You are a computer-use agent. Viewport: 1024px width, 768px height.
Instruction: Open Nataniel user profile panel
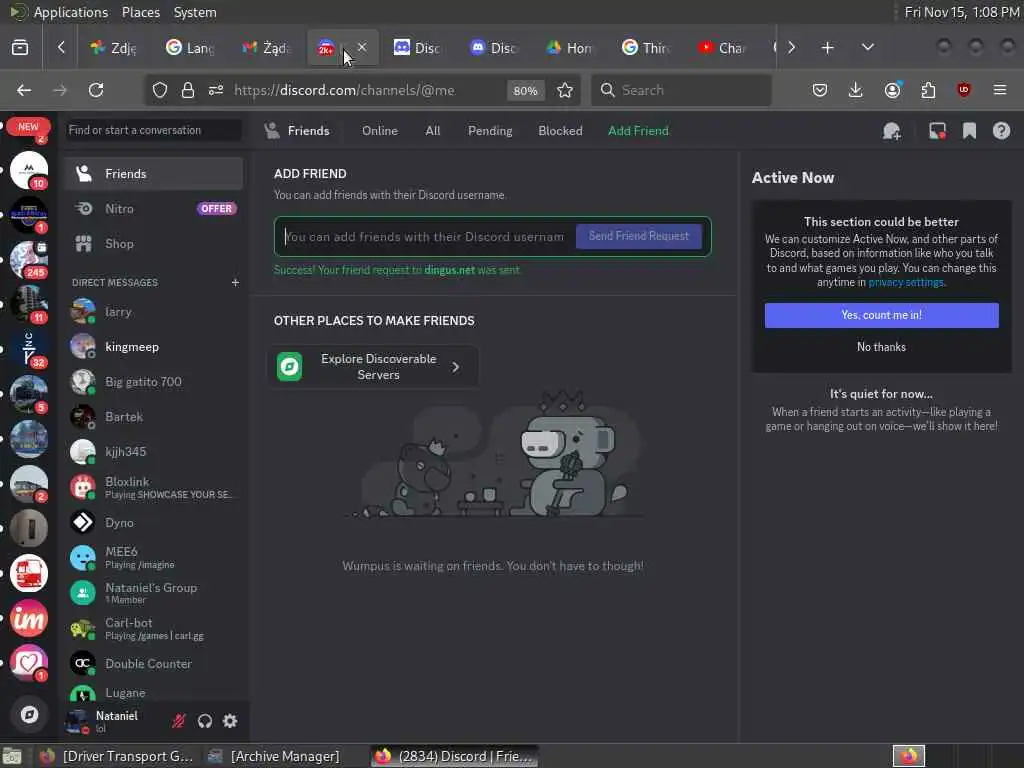111,721
